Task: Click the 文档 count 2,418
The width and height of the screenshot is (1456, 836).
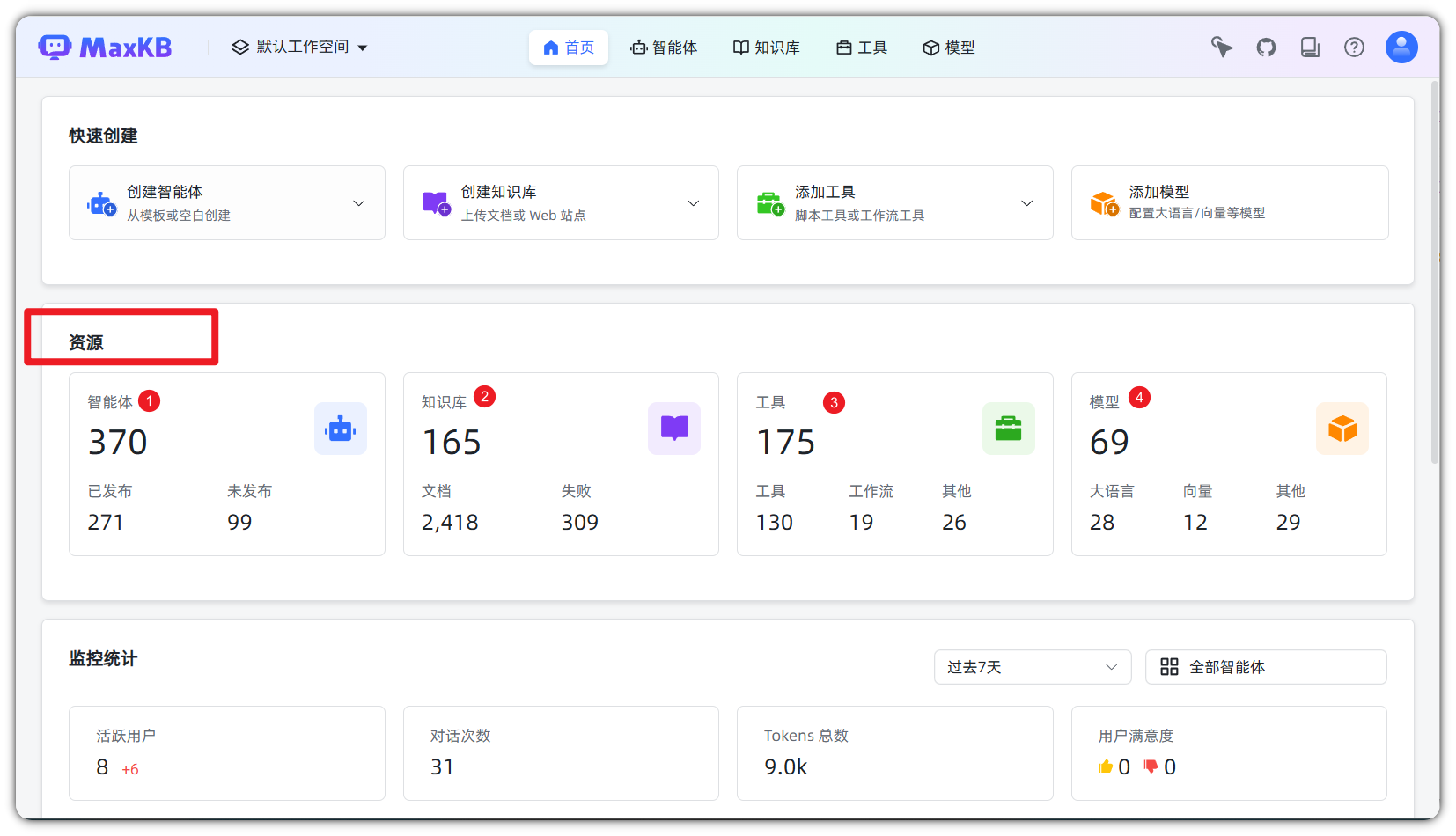Action: tap(450, 523)
